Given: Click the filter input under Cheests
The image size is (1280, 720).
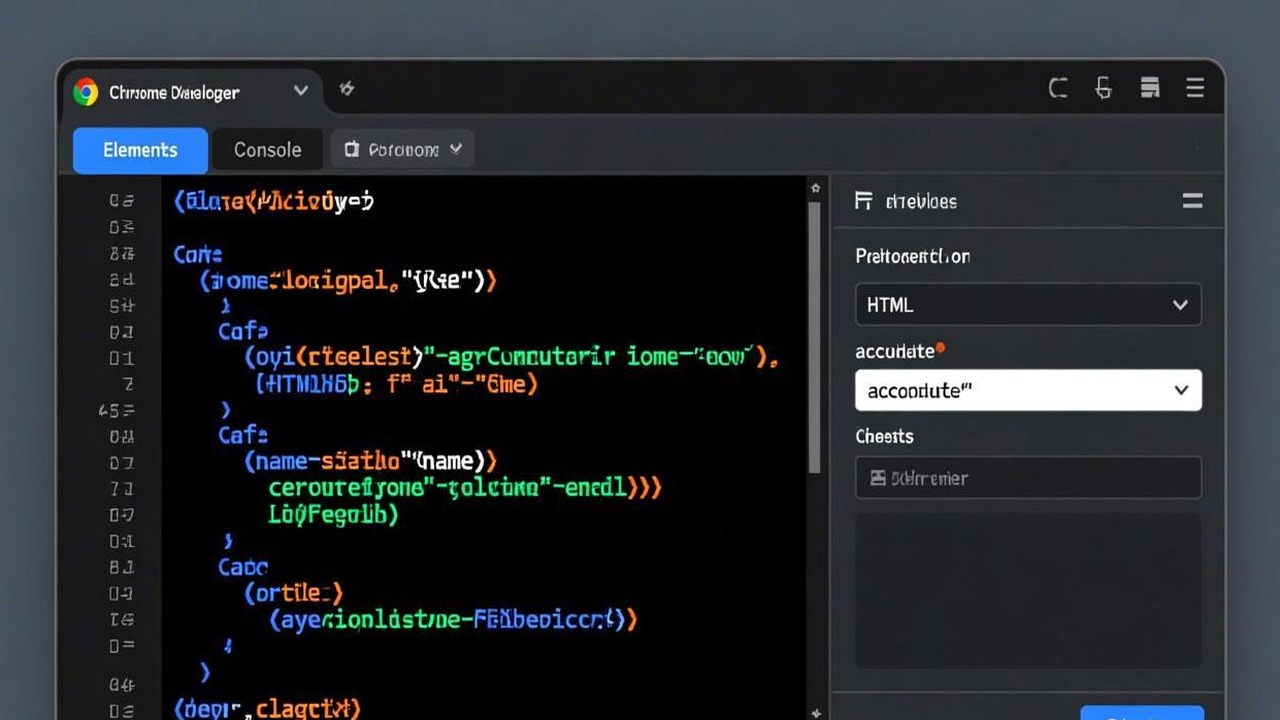Looking at the screenshot, I should click(x=1028, y=478).
